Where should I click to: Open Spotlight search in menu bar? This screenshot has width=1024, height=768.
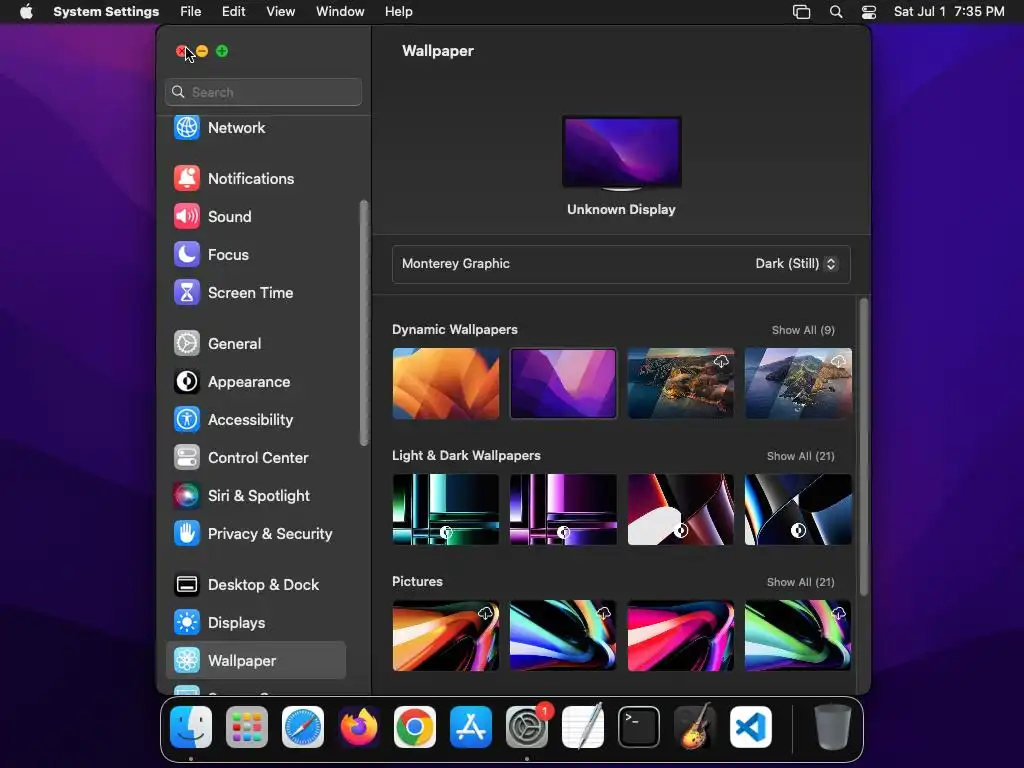[x=836, y=12]
